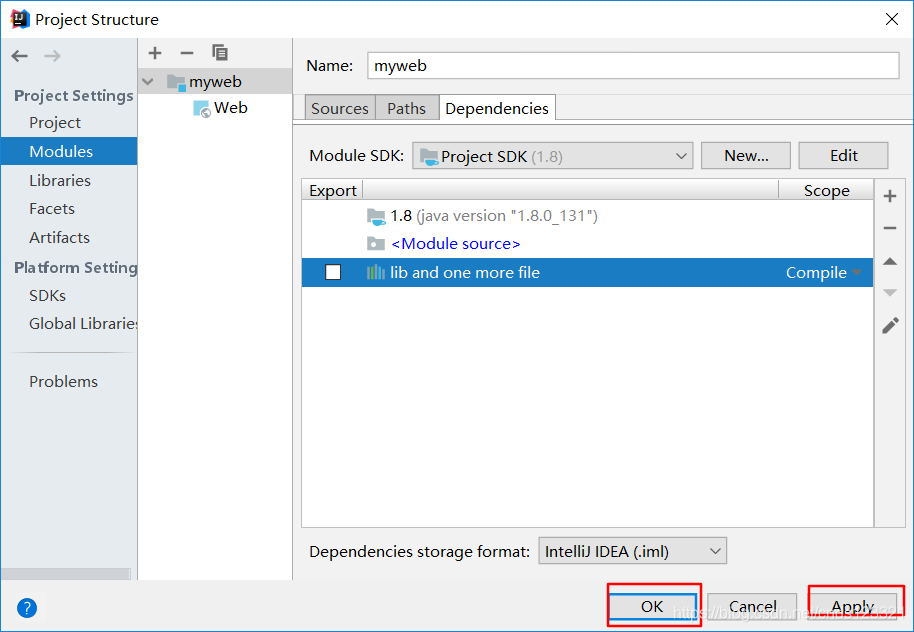Click the Apply button
The width and height of the screenshot is (914, 632).
(x=853, y=606)
